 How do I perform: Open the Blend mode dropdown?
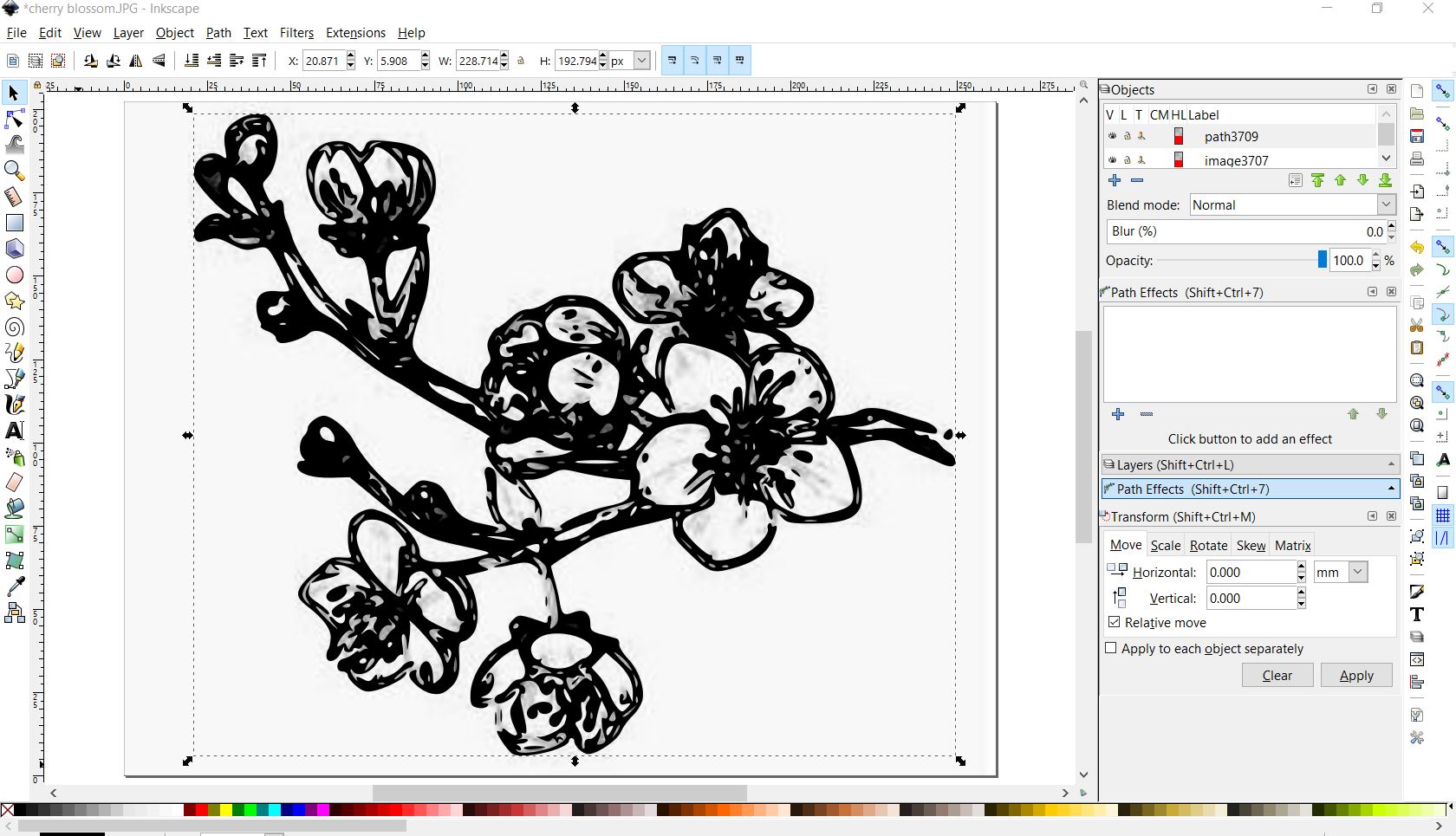pos(1387,204)
